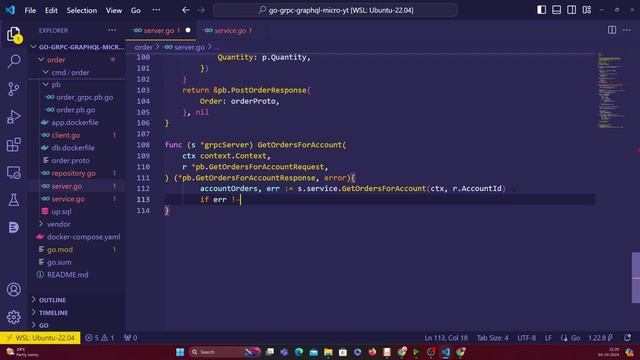Change the LF end of line sequence
The width and height of the screenshot is (640, 360).
coord(548,338)
